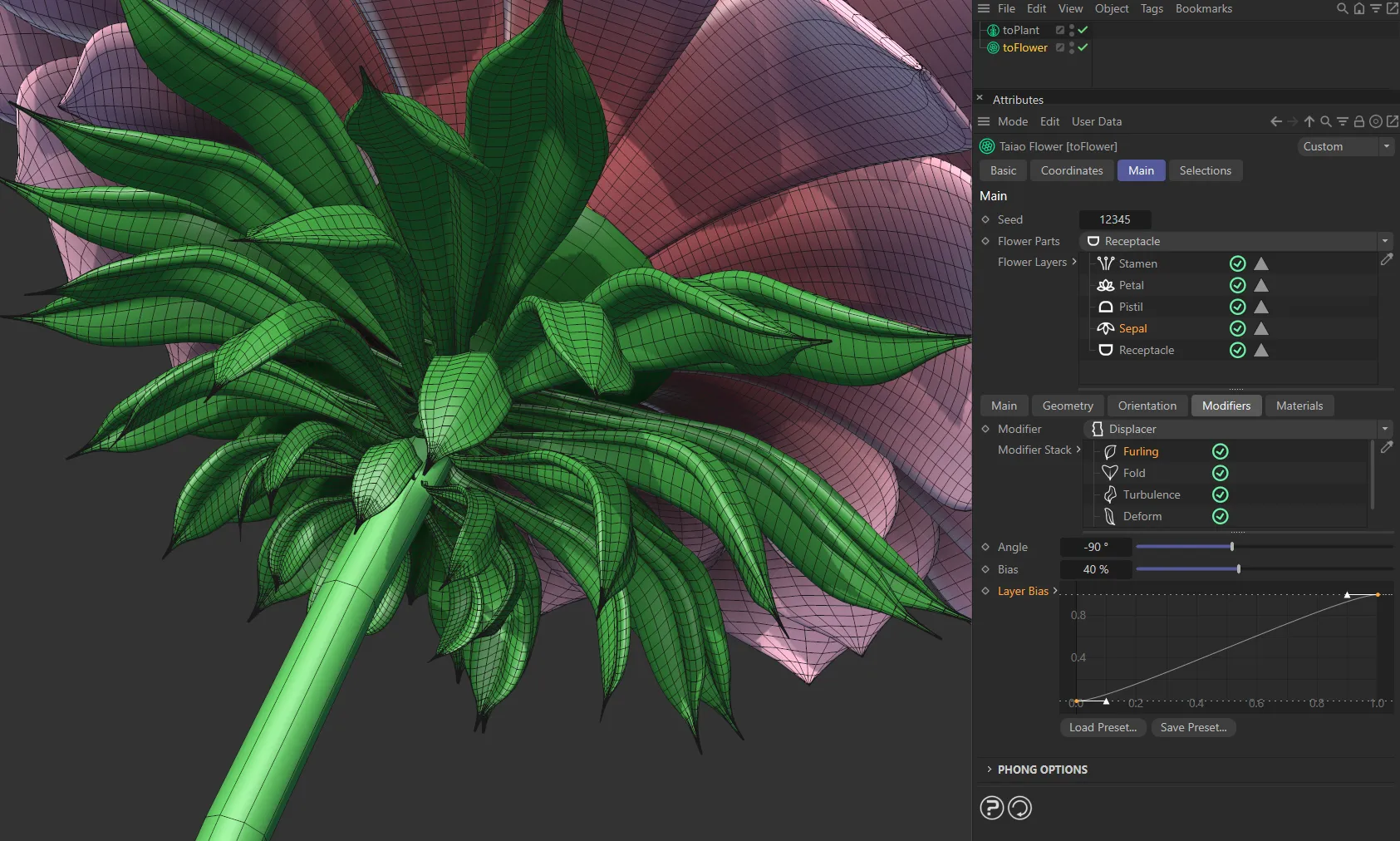
Task: Click the eyedropper icon beside the Flower Layers list
Action: tap(1387, 259)
